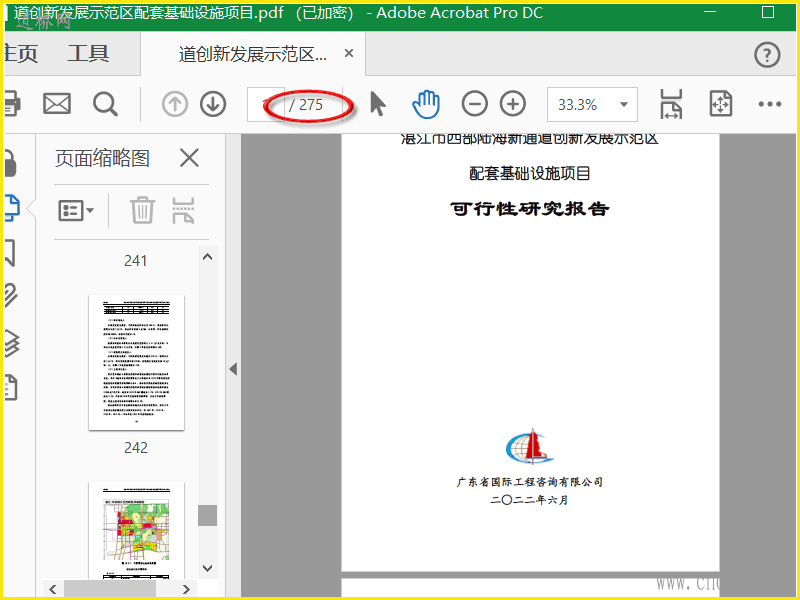The height and width of the screenshot is (600, 800).
Task: Click the company logo on cover page
Action: (x=530, y=446)
